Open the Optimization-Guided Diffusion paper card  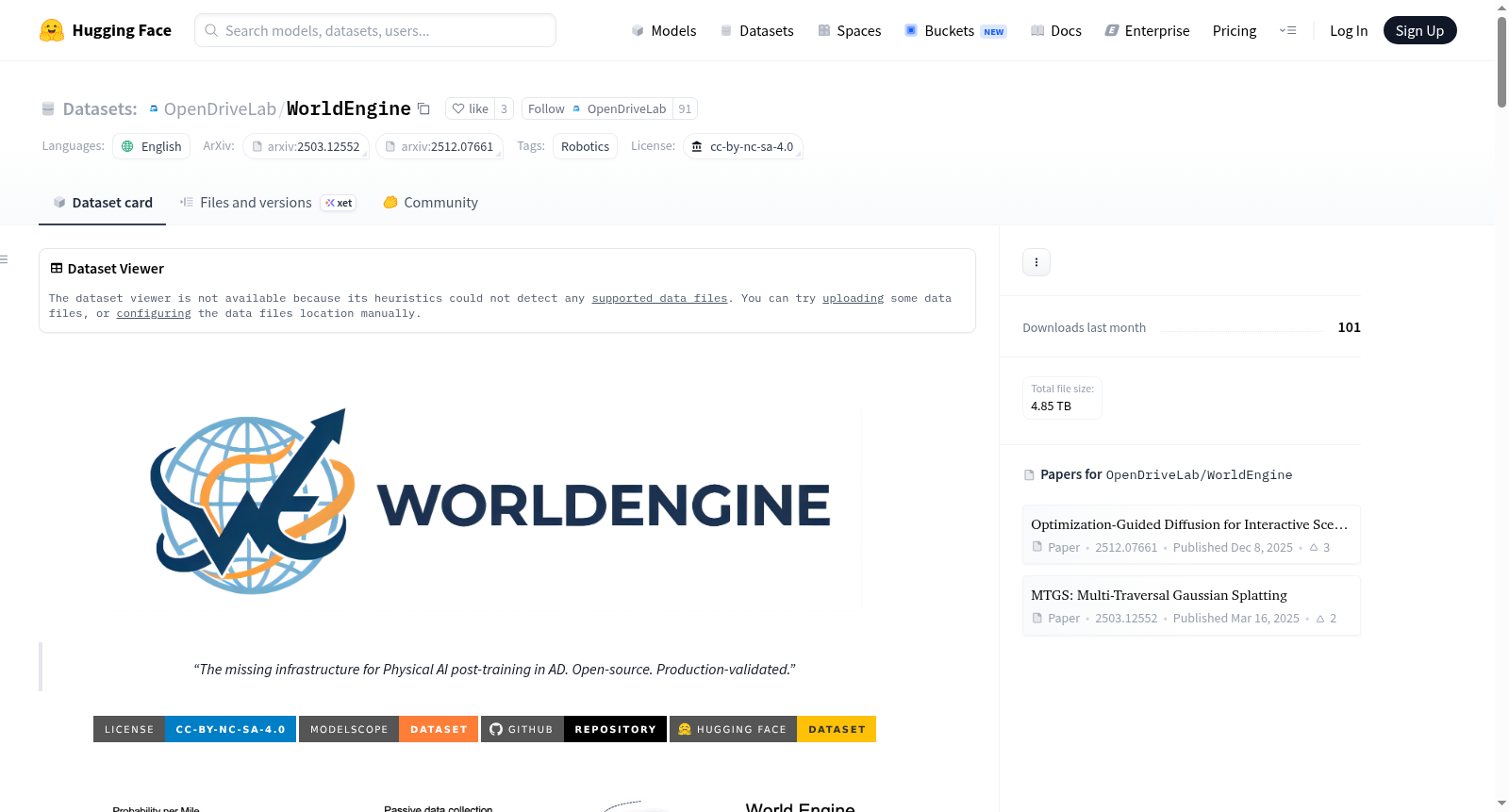pyautogui.click(x=1191, y=535)
